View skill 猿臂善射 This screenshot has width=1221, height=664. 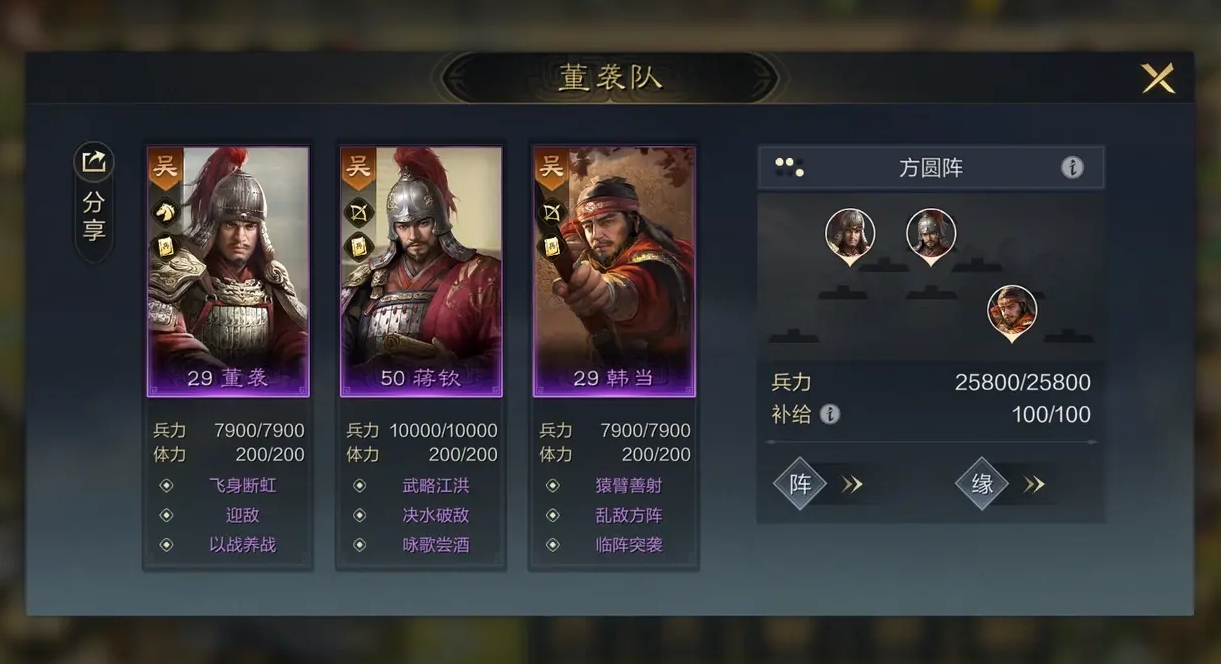(628, 486)
